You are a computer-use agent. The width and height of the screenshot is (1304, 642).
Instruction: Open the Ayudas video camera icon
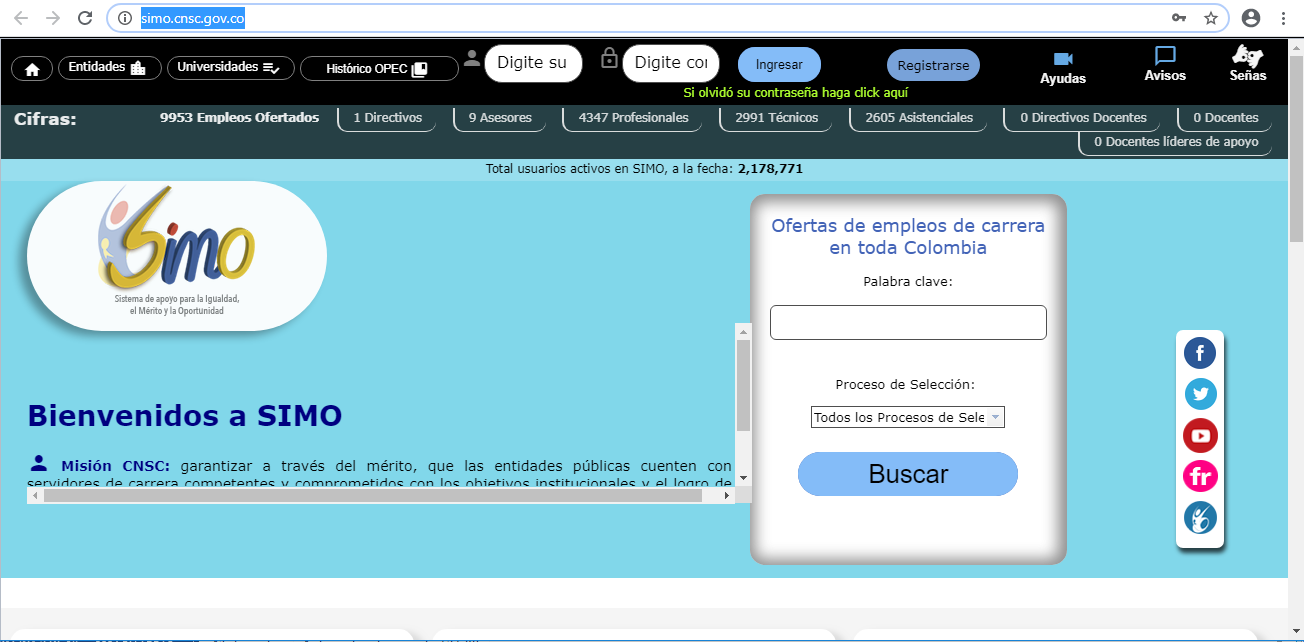click(x=1062, y=58)
